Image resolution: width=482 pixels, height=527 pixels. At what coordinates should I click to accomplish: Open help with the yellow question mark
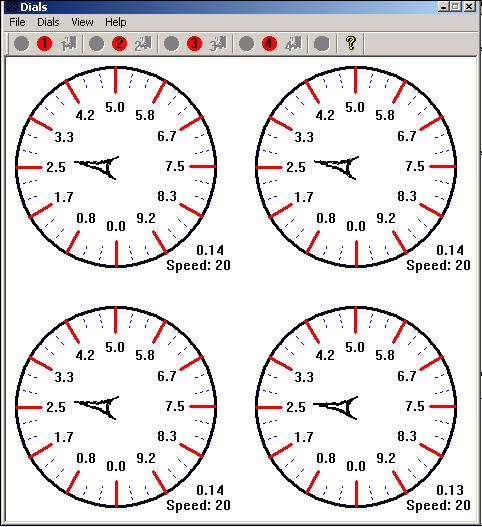(x=351, y=43)
